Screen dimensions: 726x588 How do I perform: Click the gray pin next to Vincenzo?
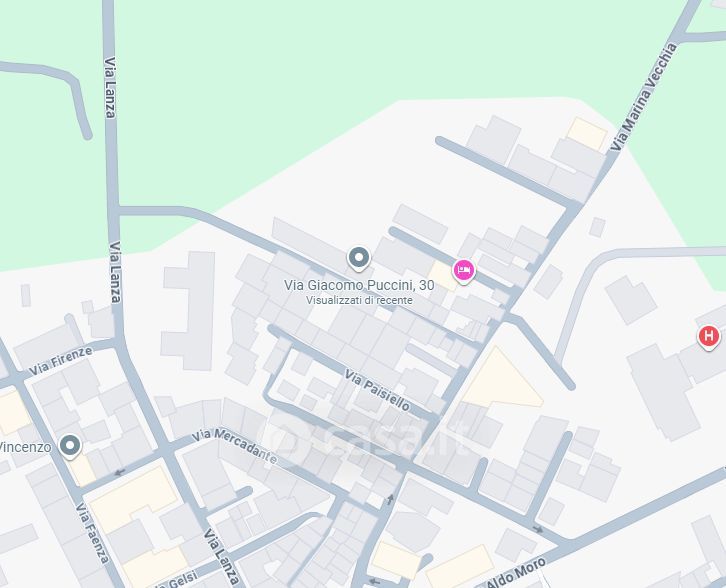[70, 446]
